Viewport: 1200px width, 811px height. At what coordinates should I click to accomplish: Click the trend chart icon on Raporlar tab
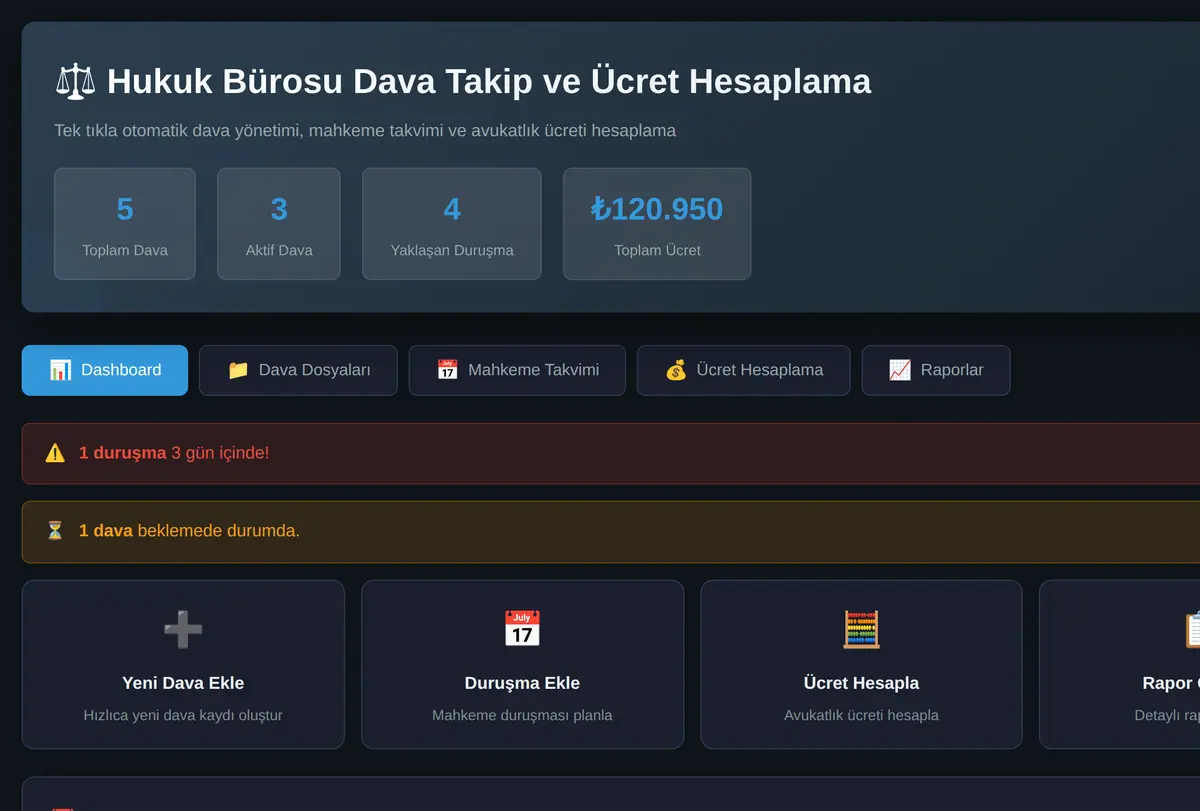click(900, 370)
